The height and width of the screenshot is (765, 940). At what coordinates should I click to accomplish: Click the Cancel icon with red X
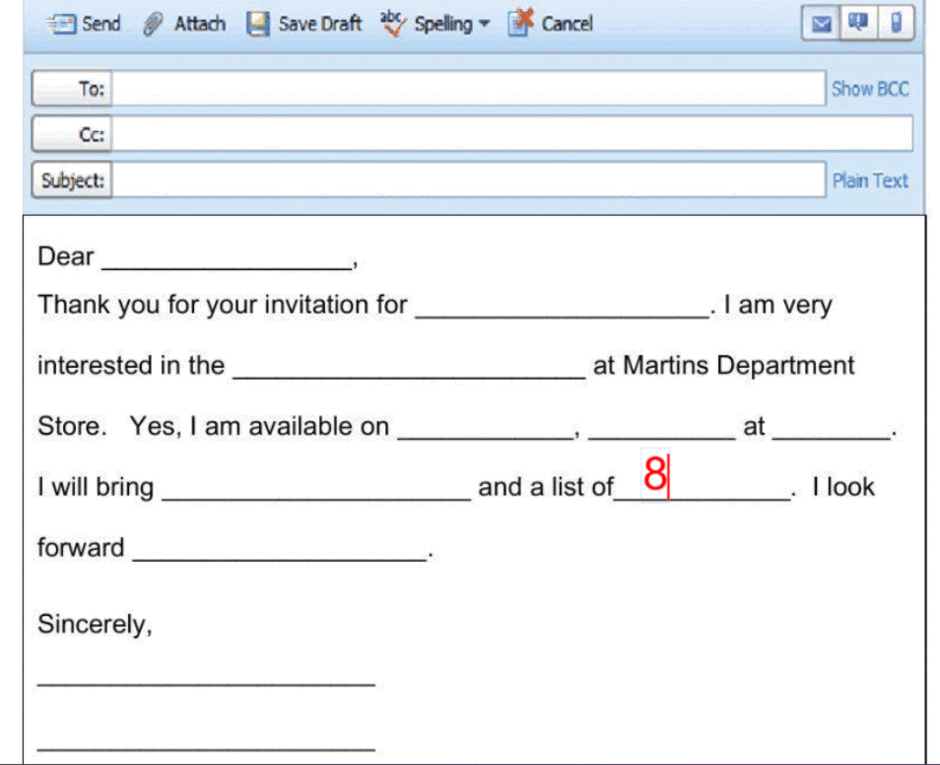point(520,23)
